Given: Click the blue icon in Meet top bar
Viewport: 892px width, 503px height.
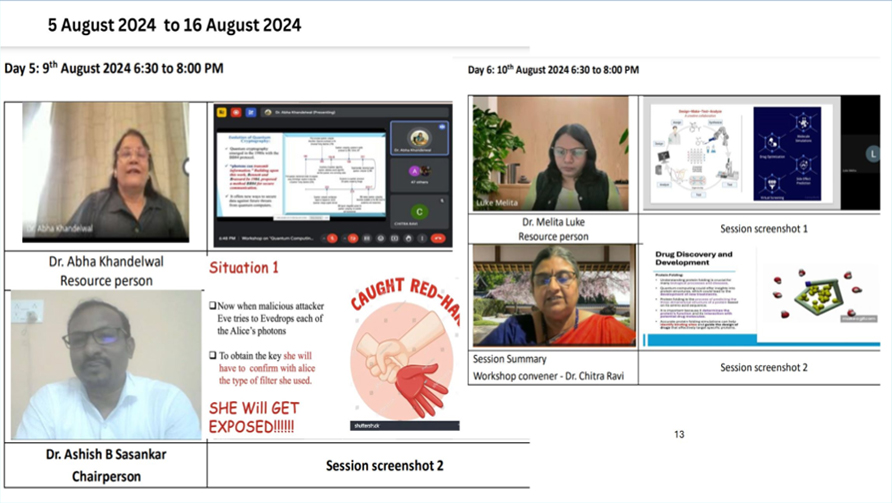Looking at the screenshot, I should pyautogui.click(x=250, y=113).
